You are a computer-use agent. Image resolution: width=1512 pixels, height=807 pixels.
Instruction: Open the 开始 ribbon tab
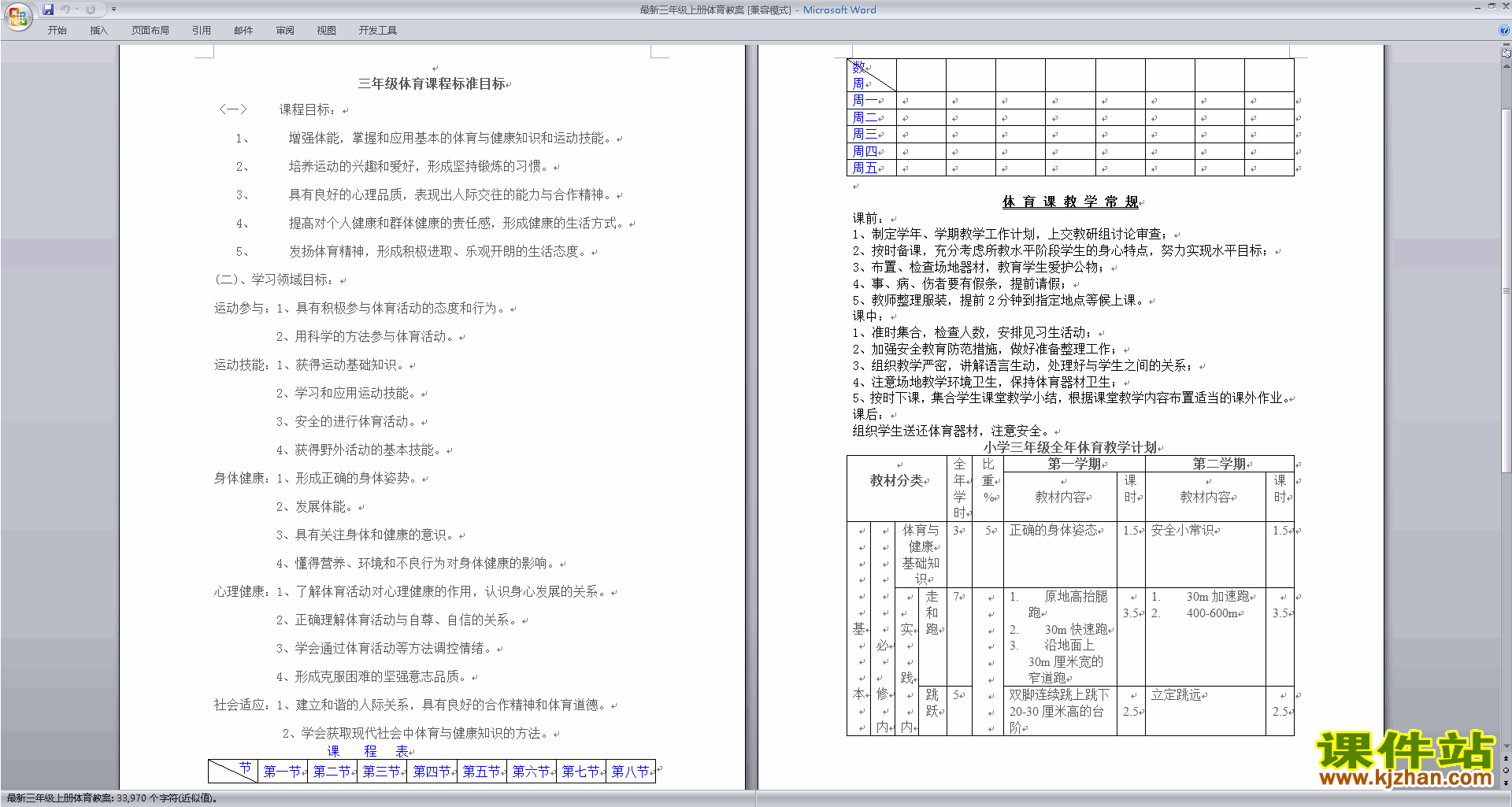57,30
